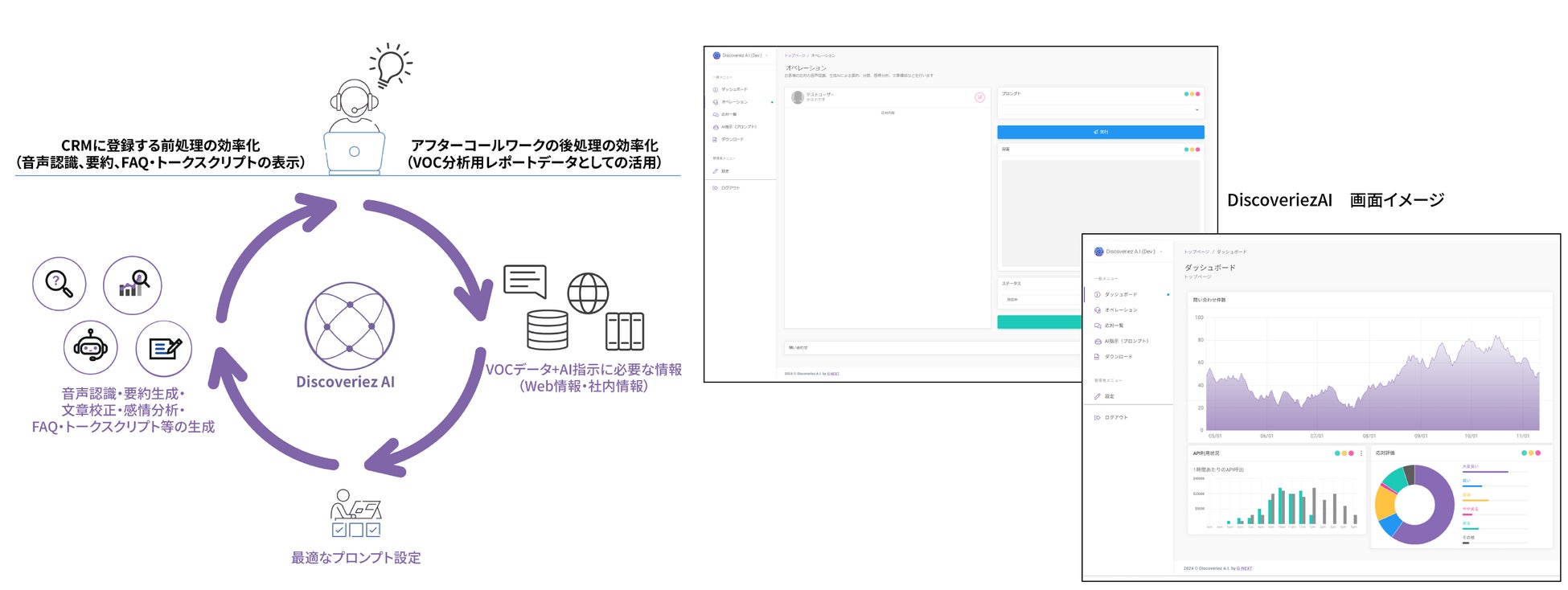Click yellow dot on 応対評価 card
The width and height of the screenshot is (1568, 590).
pyautogui.click(x=1531, y=453)
